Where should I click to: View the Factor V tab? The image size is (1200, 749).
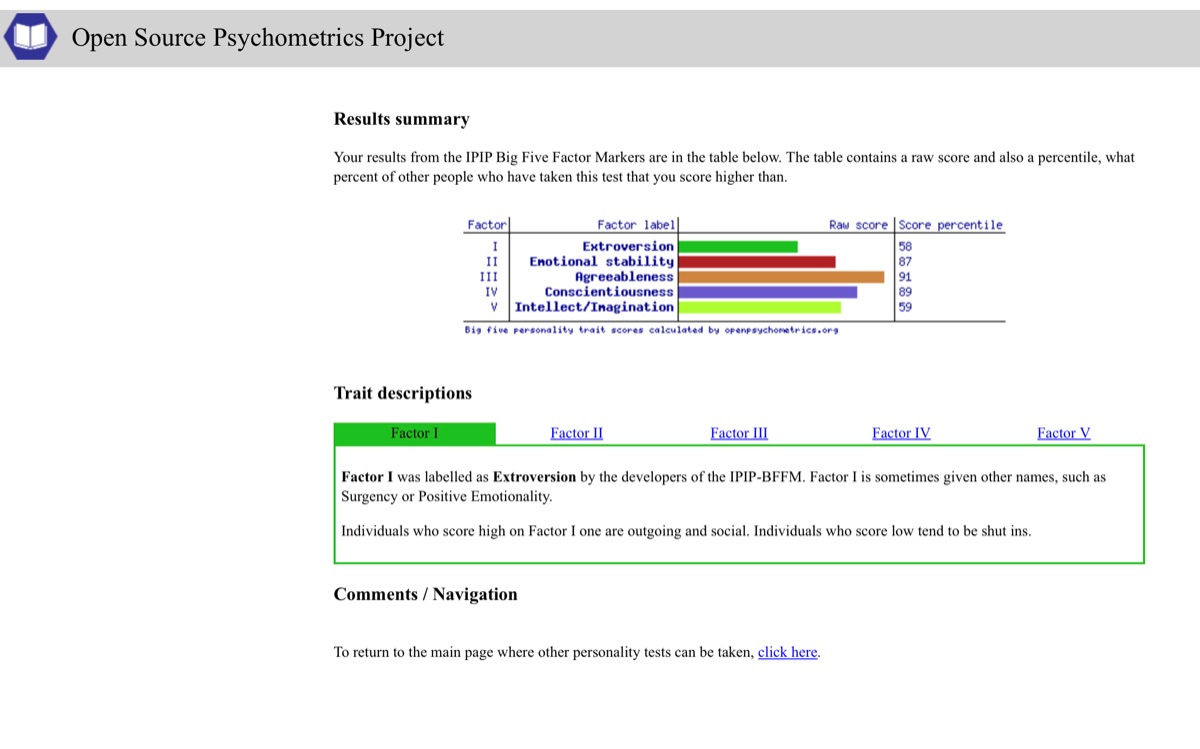(1063, 433)
